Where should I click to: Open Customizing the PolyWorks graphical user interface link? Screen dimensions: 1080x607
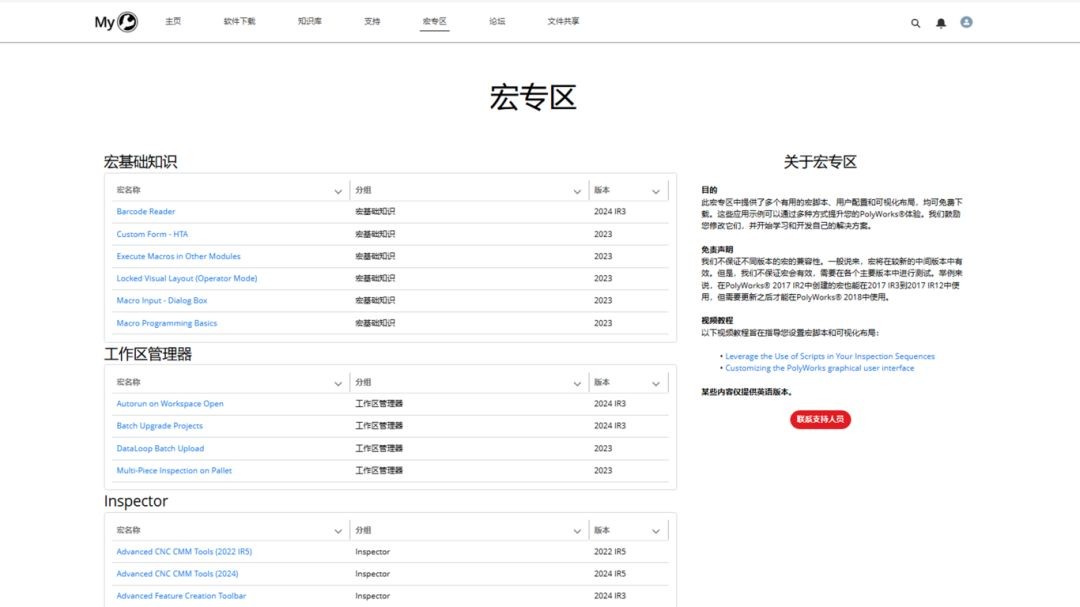pyautogui.click(x=820, y=368)
